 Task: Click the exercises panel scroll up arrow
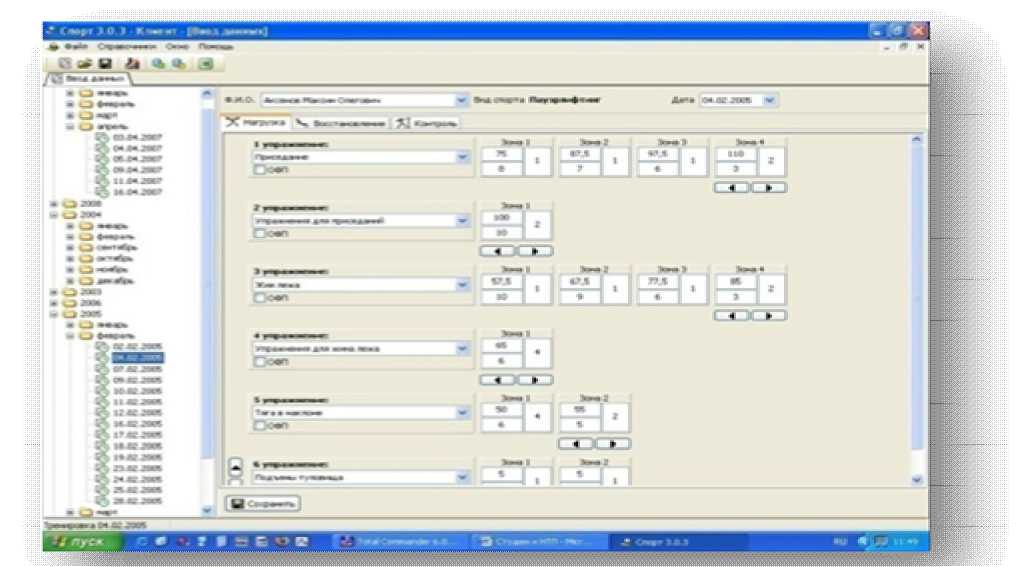click(917, 140)
